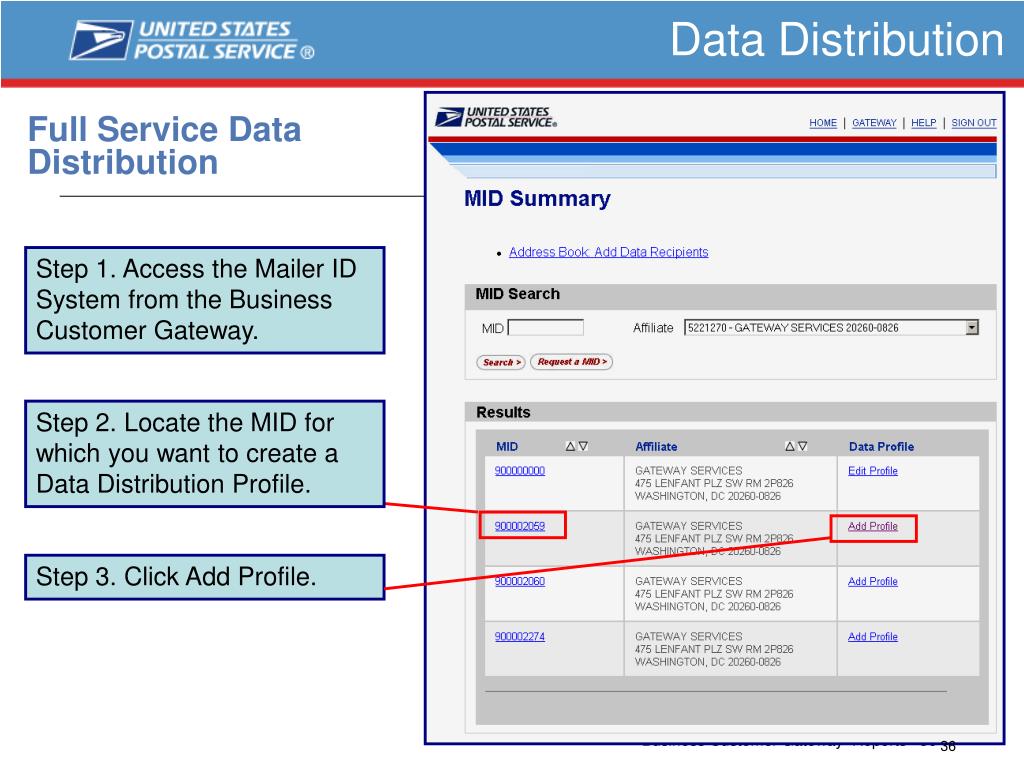1024x768 pixels.
Task: Sort Affiliate column descending with down arrow
Action: tap(803, 447)
